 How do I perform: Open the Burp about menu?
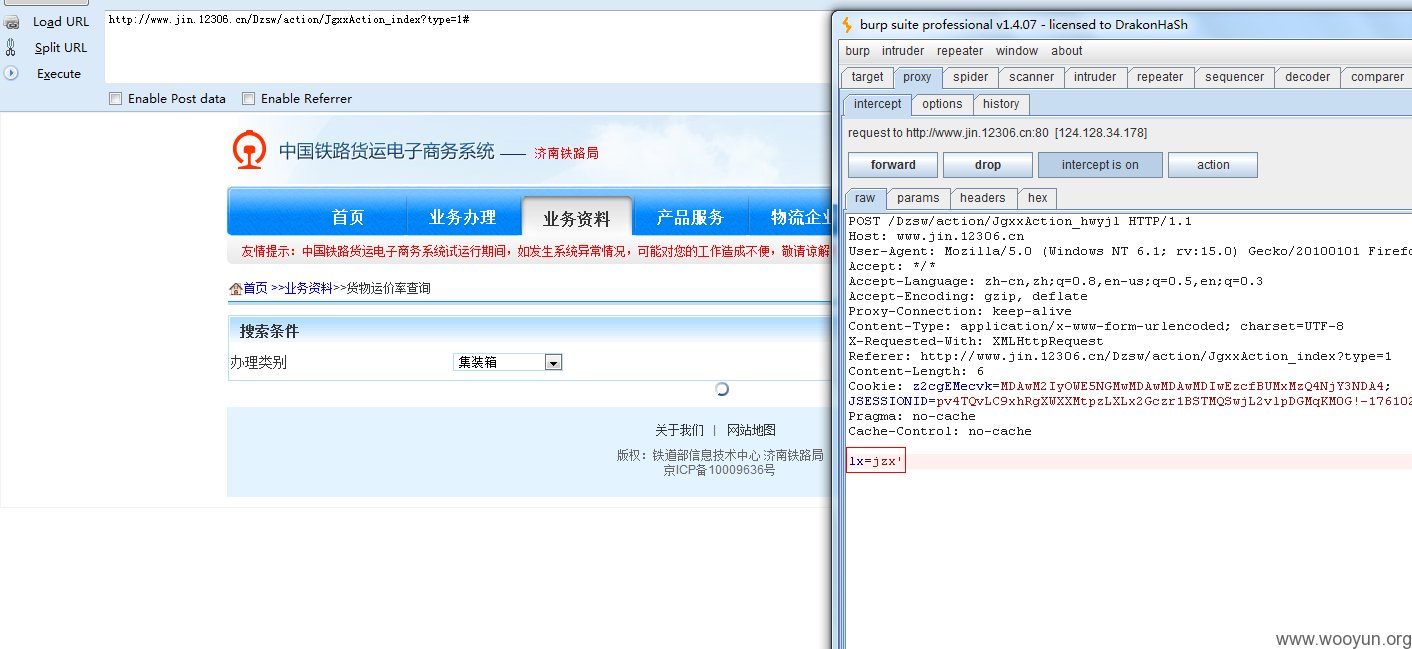(x=1066, y=51)
